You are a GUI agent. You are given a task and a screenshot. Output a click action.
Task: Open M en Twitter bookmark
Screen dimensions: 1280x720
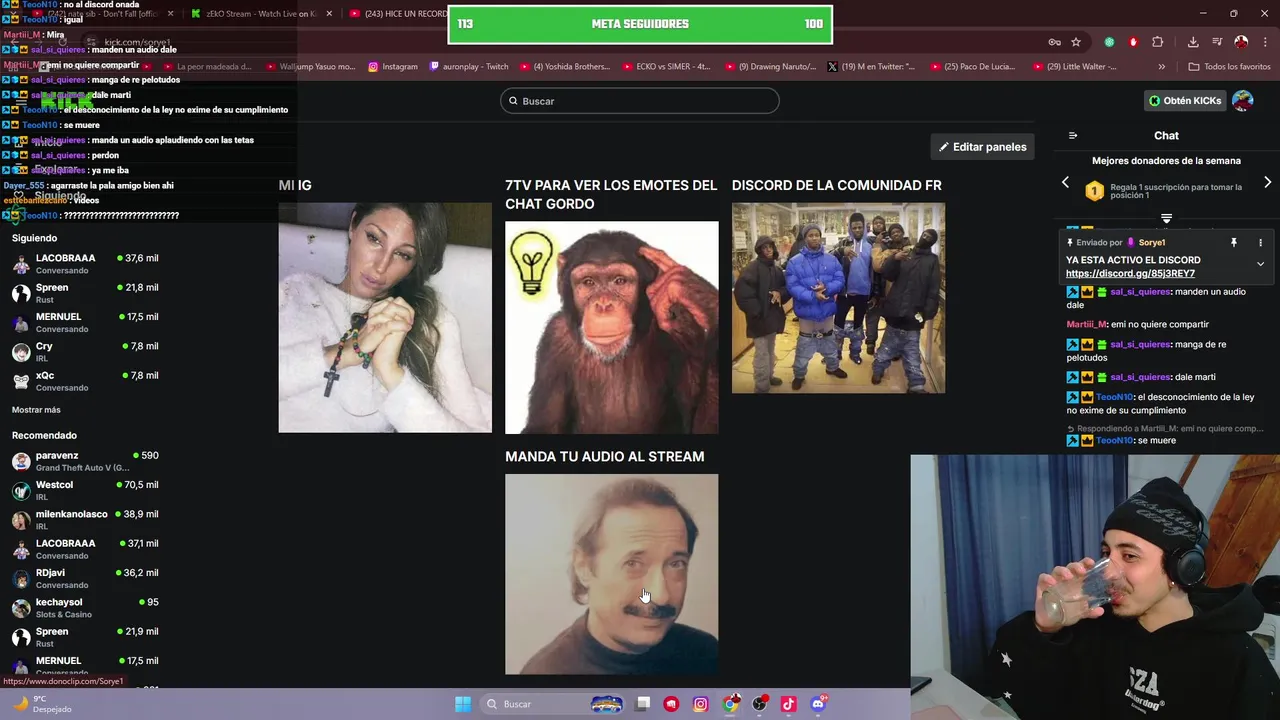coord(872,67)
